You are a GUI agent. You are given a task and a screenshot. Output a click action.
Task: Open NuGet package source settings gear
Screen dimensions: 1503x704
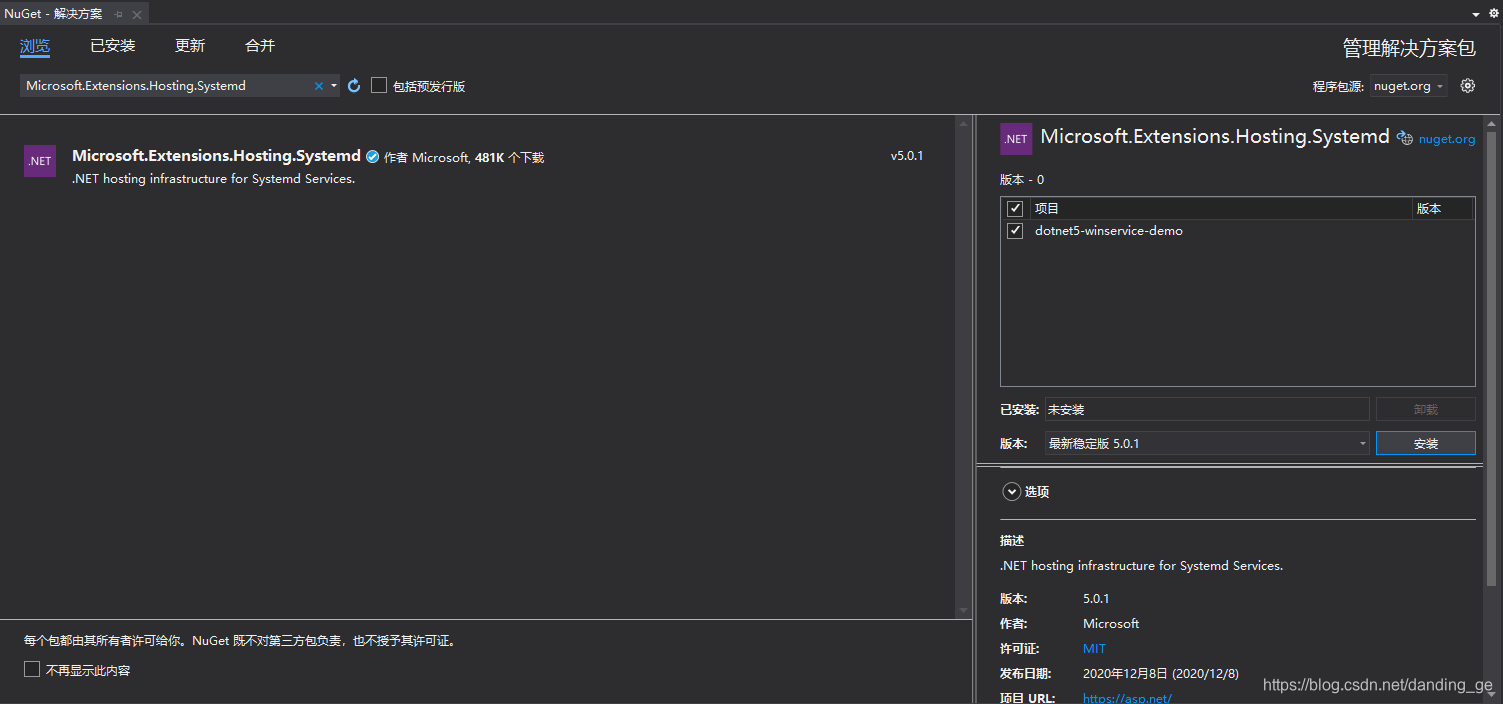click(1468, 85)
